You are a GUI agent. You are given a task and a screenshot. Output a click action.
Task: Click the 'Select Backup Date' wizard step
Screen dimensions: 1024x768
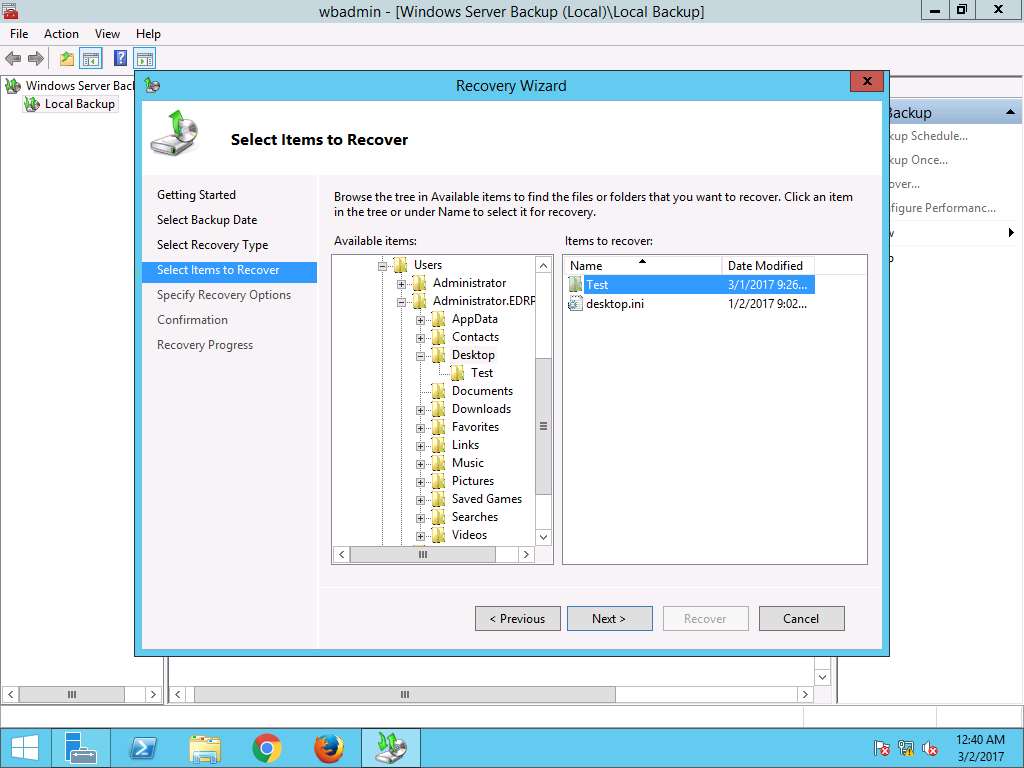tap(207, 220)
